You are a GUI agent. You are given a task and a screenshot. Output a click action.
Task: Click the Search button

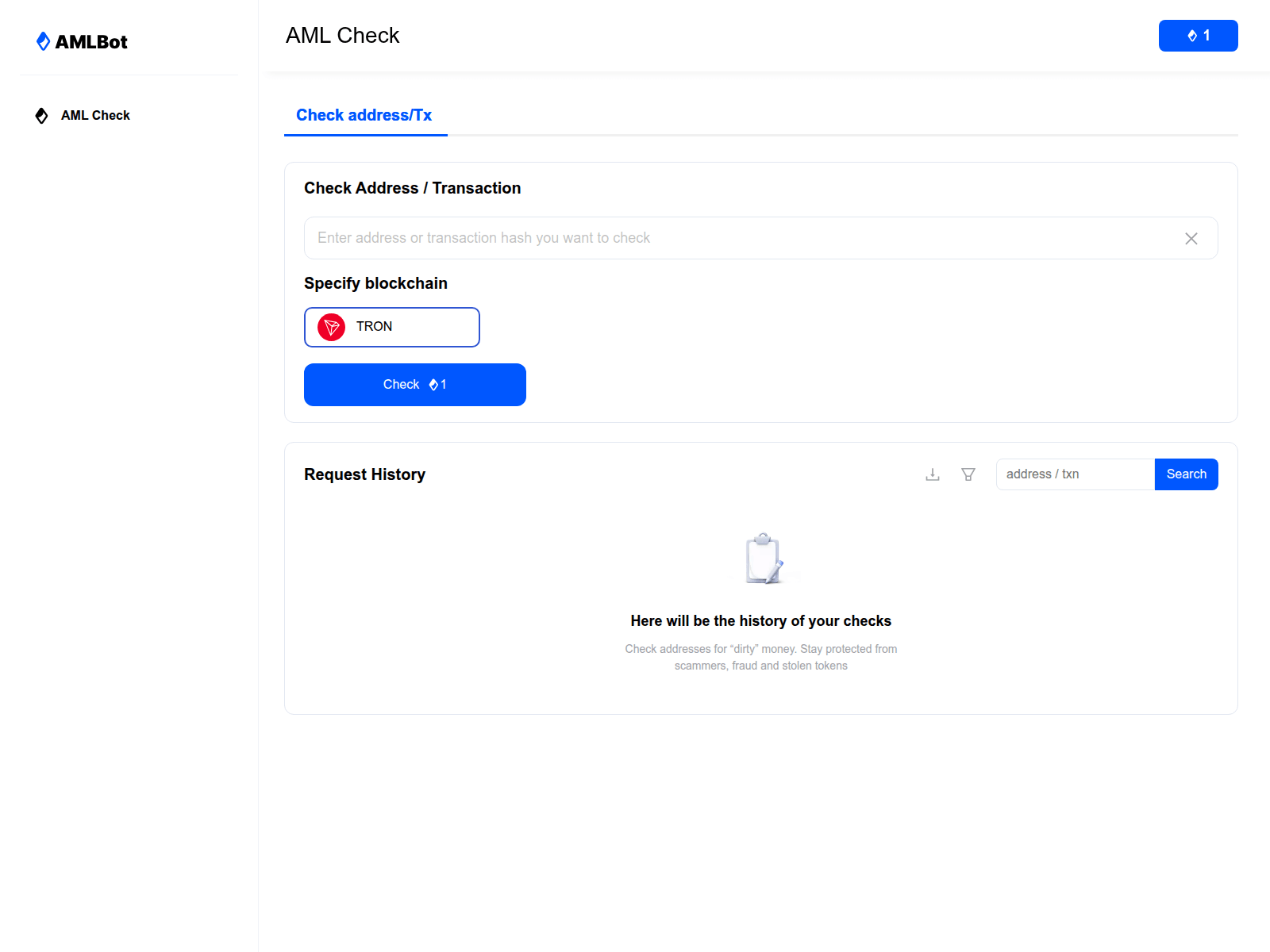click(1186, 474)
